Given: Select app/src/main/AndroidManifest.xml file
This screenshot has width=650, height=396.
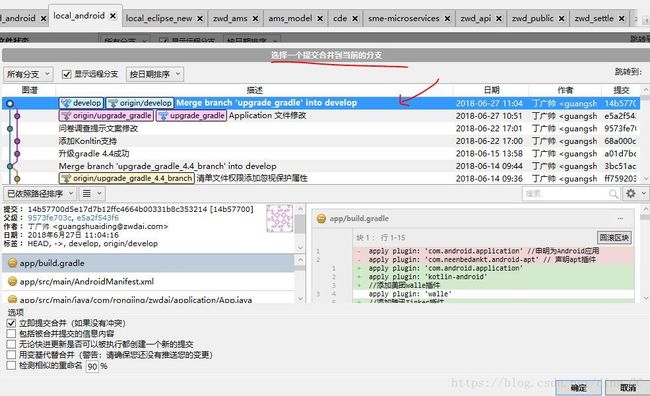Looking at the screenshot, I should [x=148, y=282].
